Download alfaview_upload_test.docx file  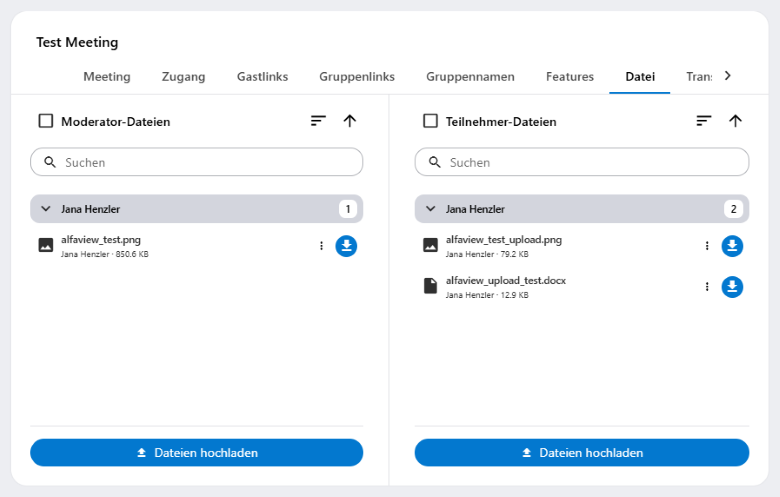pyautogui.click(x=732, y=287)
